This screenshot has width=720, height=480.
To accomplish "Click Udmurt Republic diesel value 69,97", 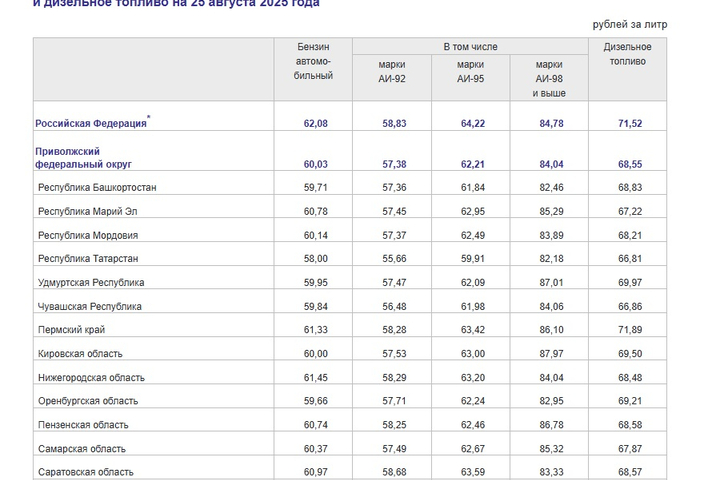I will tap(630, 282).
